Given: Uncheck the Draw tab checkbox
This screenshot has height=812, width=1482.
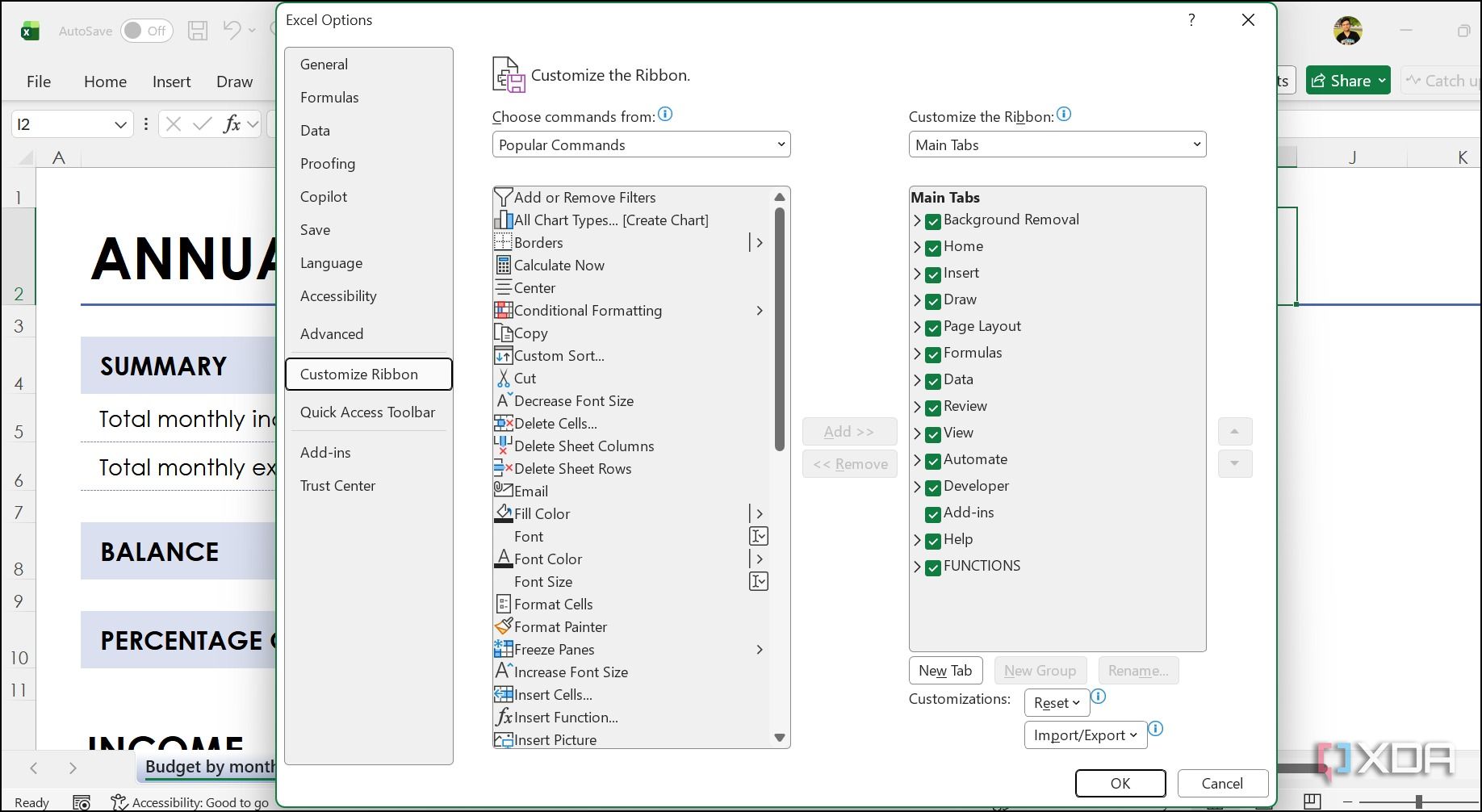Looking at the screenshot, I should coord(933,301).
